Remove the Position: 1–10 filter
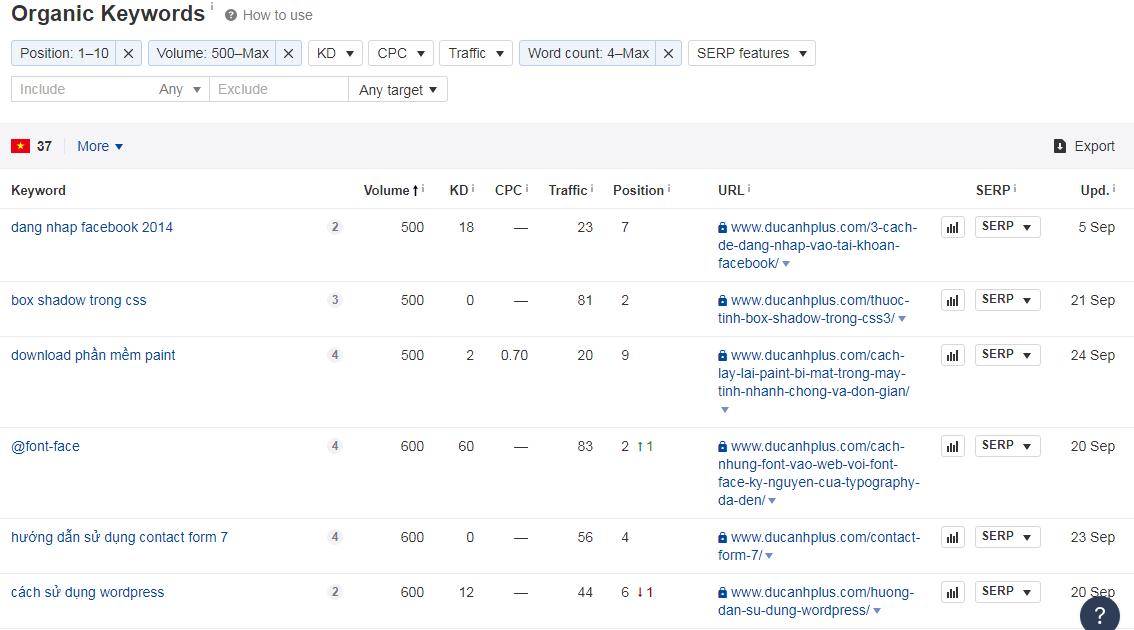This screenshot has height=630, width=1134. [x=128, y=54]
